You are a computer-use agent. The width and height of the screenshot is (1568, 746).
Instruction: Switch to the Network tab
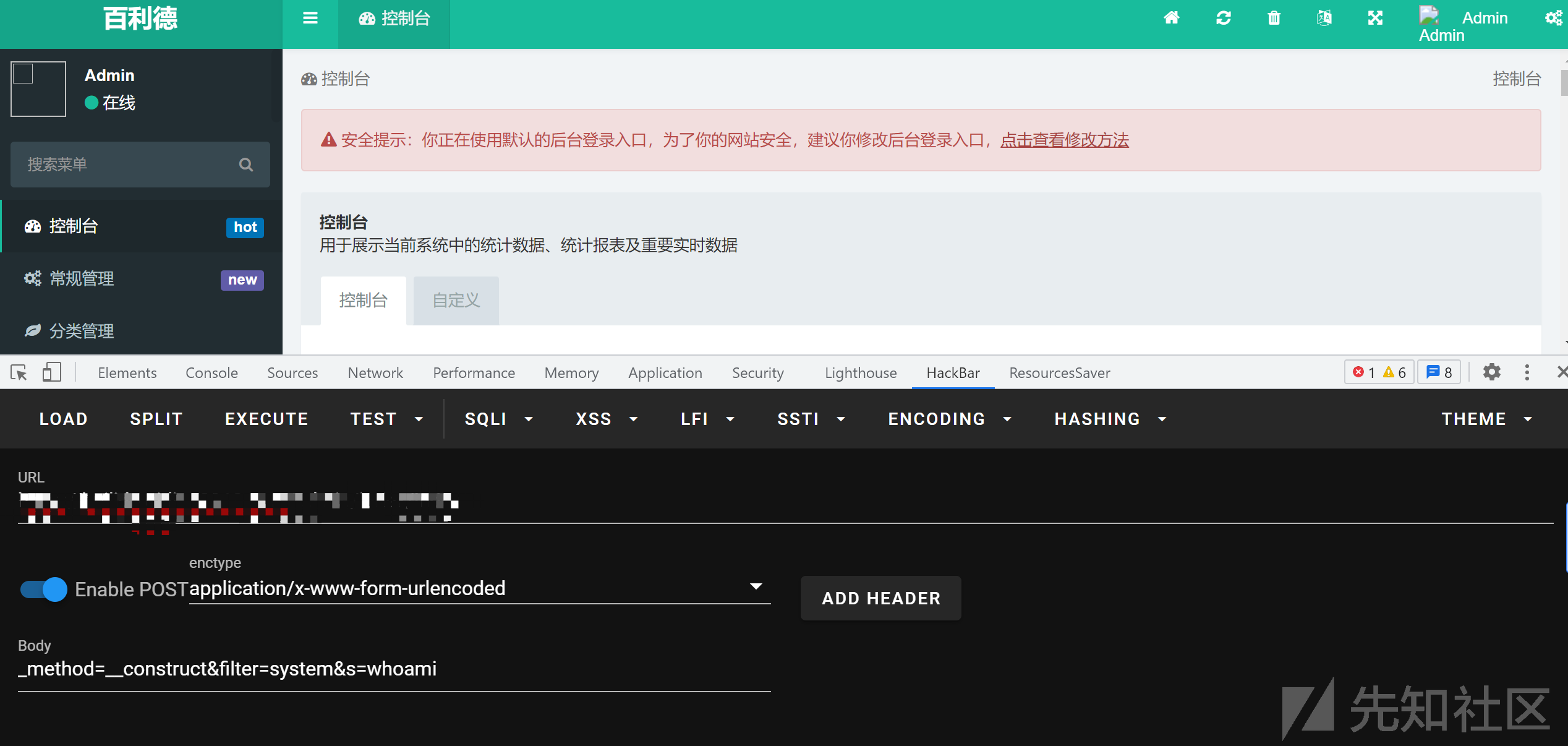375,372
